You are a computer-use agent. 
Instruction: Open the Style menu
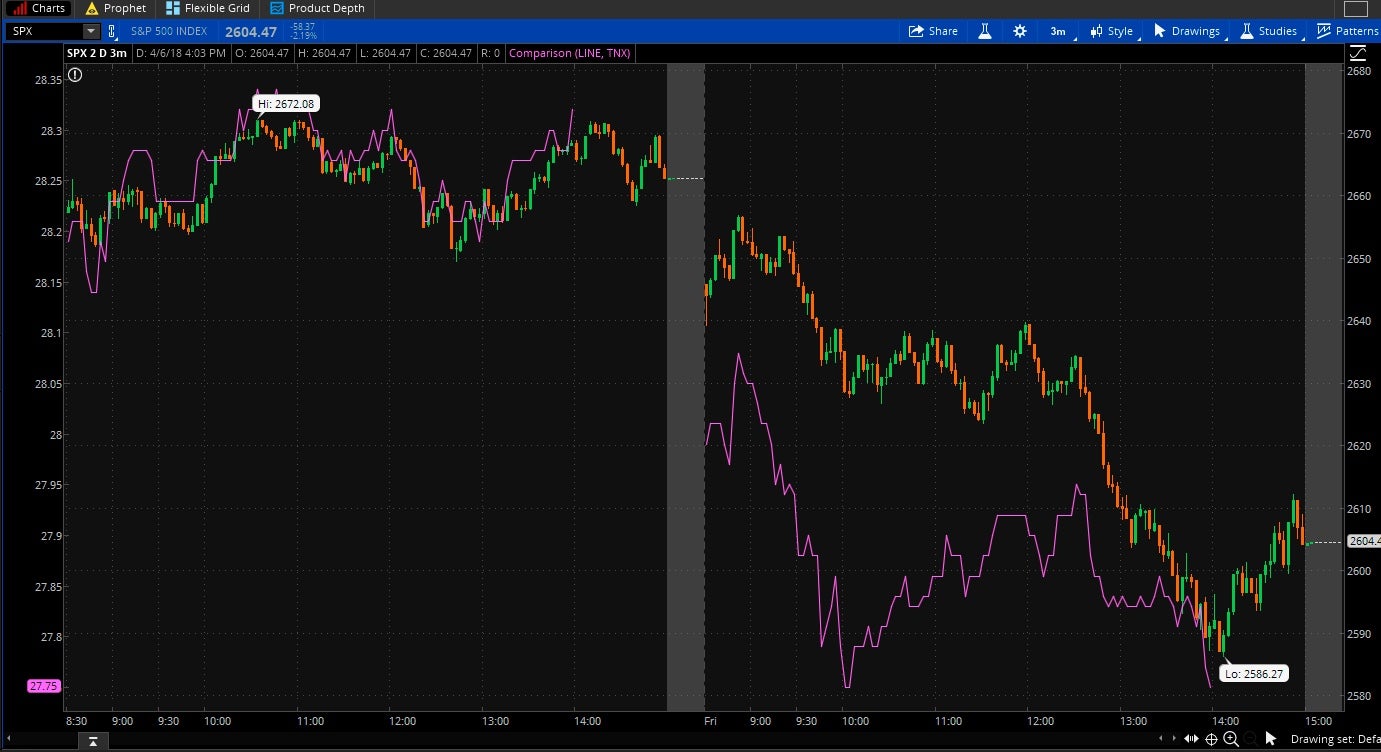coord(1111,31)
